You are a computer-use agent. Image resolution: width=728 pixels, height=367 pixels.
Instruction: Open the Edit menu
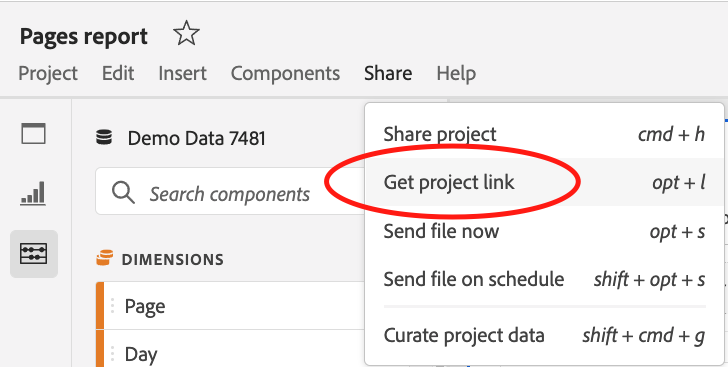tap(118, 73)
